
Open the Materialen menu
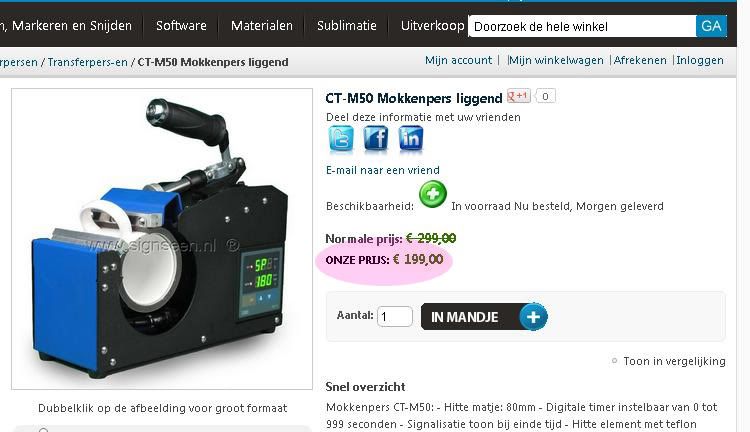tap(262, 26)
